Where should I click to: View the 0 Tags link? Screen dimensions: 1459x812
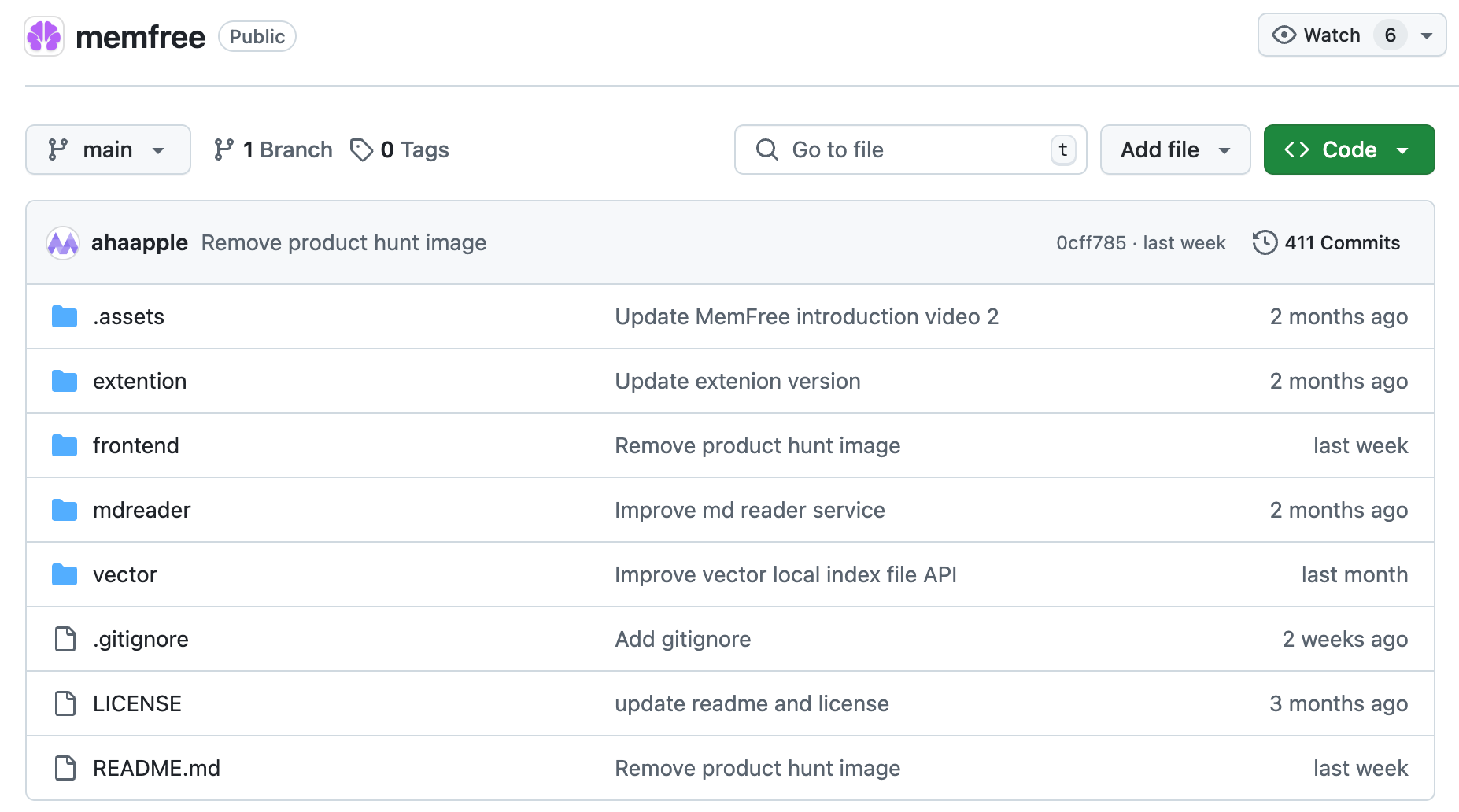[400, 149]
